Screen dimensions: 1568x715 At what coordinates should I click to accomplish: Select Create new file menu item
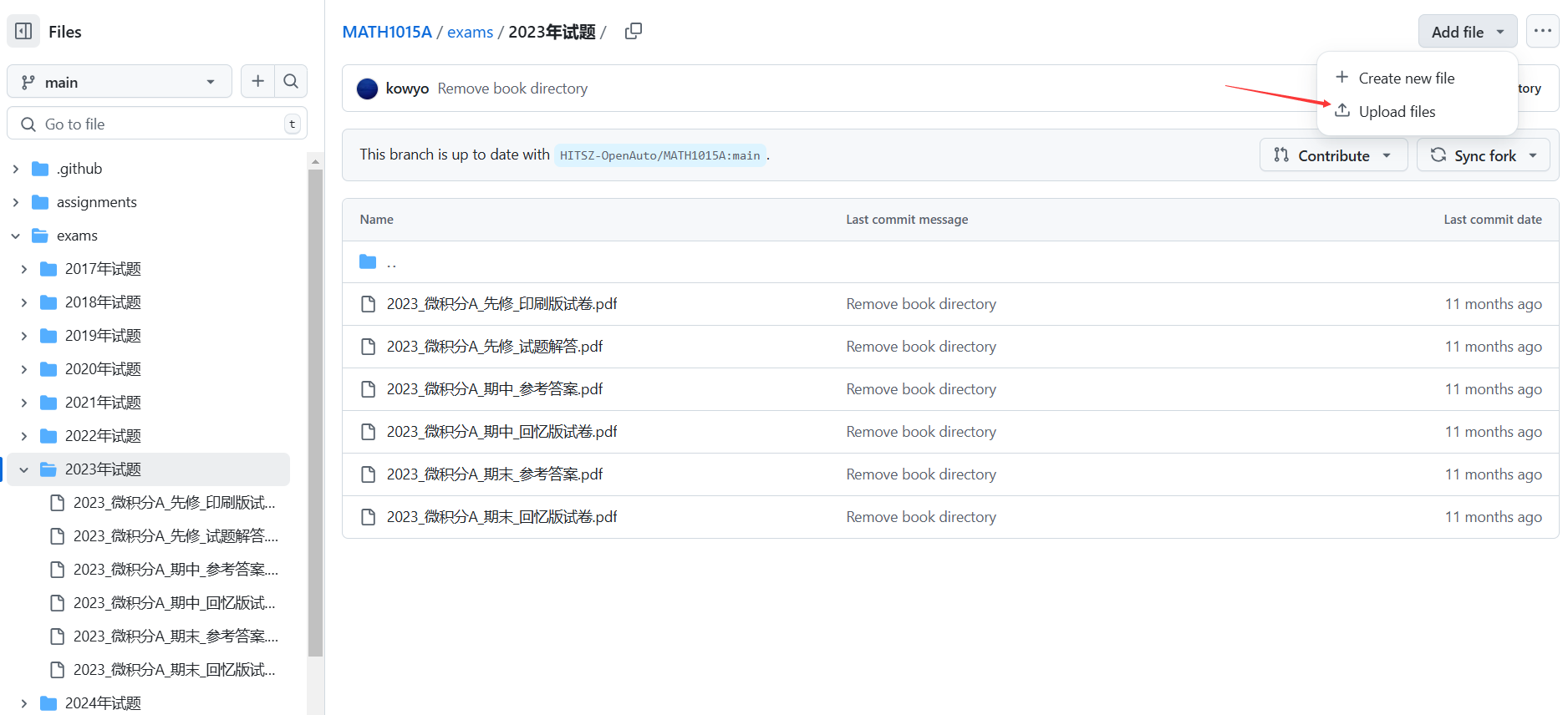pyautogui.click(x=1406, y=78)
